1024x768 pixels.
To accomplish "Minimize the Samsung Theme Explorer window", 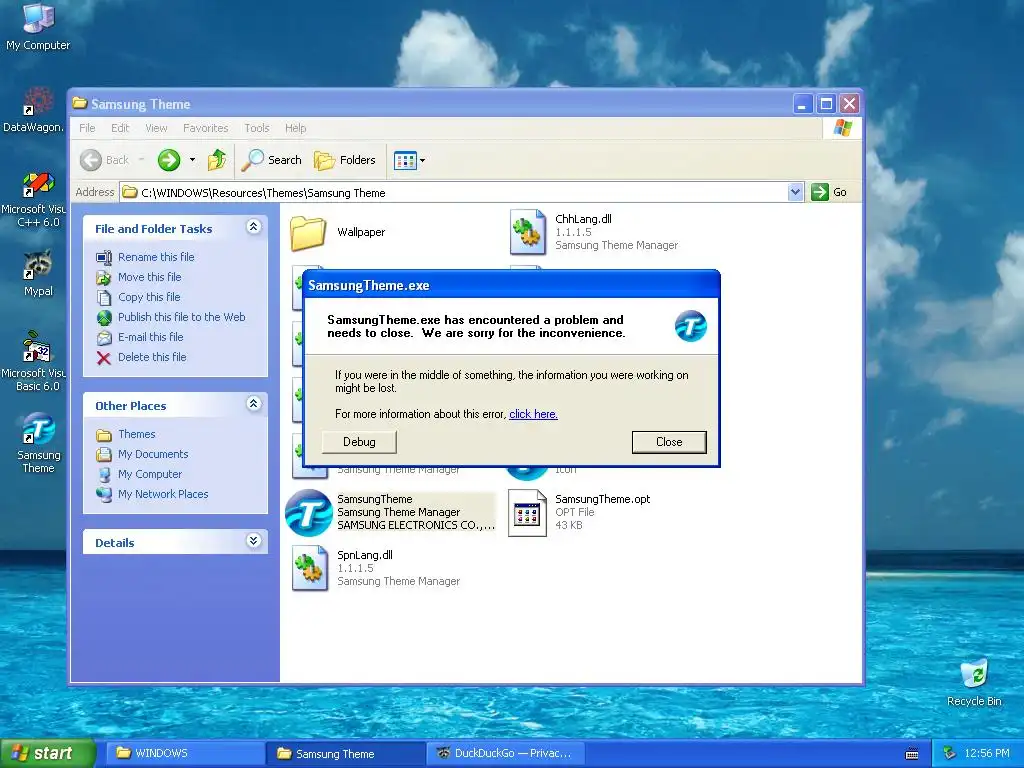I will (803, 104).
